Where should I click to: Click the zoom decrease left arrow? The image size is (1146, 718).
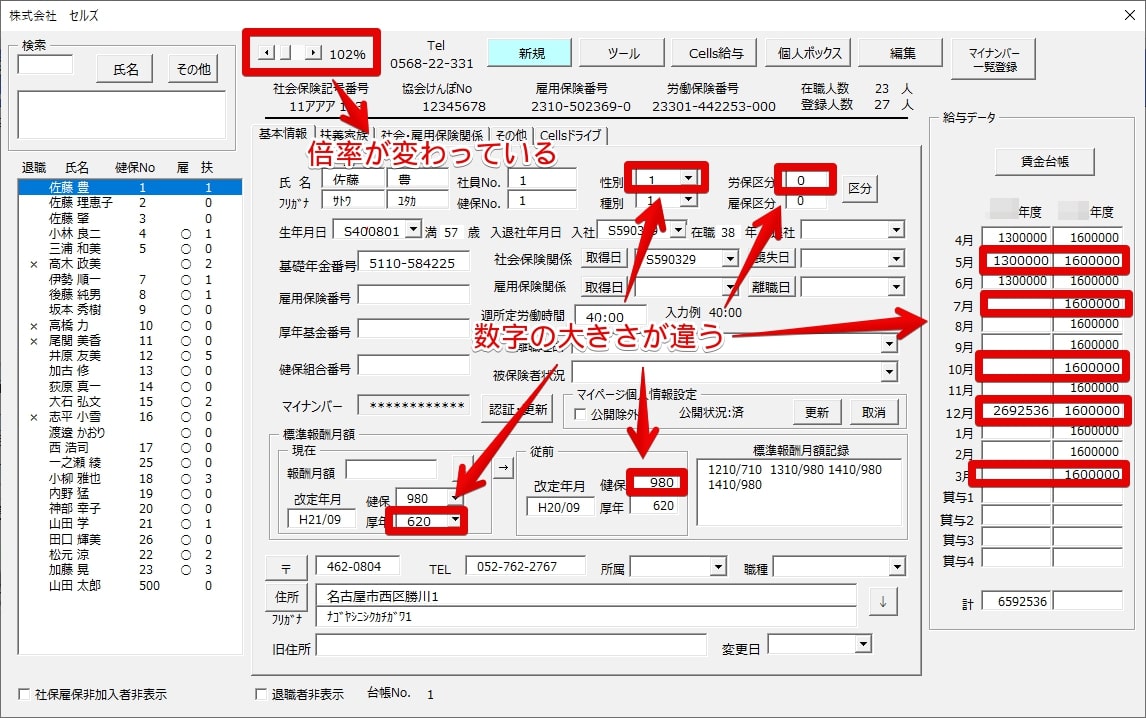(267, 53)
